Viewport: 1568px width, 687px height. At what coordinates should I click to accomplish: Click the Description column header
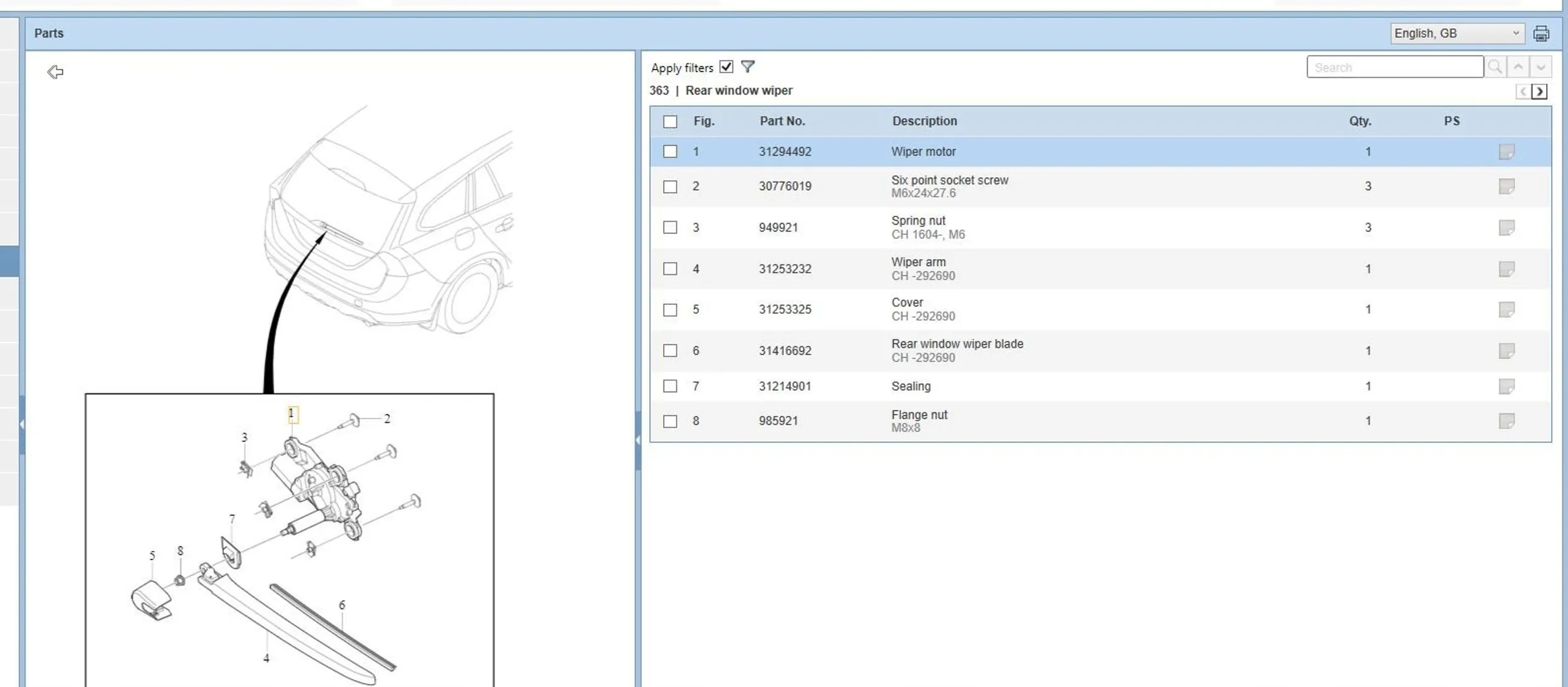click(924, 121)
